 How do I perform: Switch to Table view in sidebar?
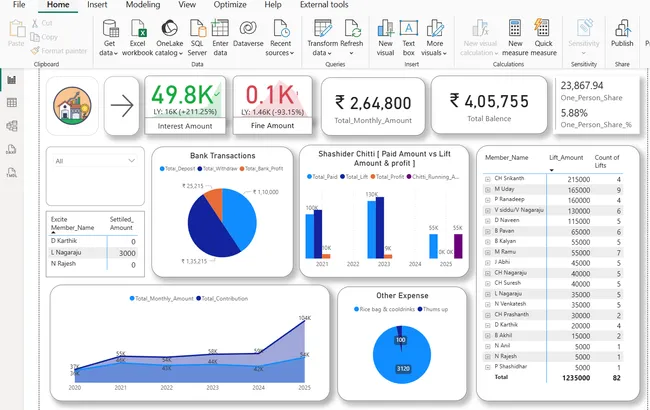(x=12, y=102)
